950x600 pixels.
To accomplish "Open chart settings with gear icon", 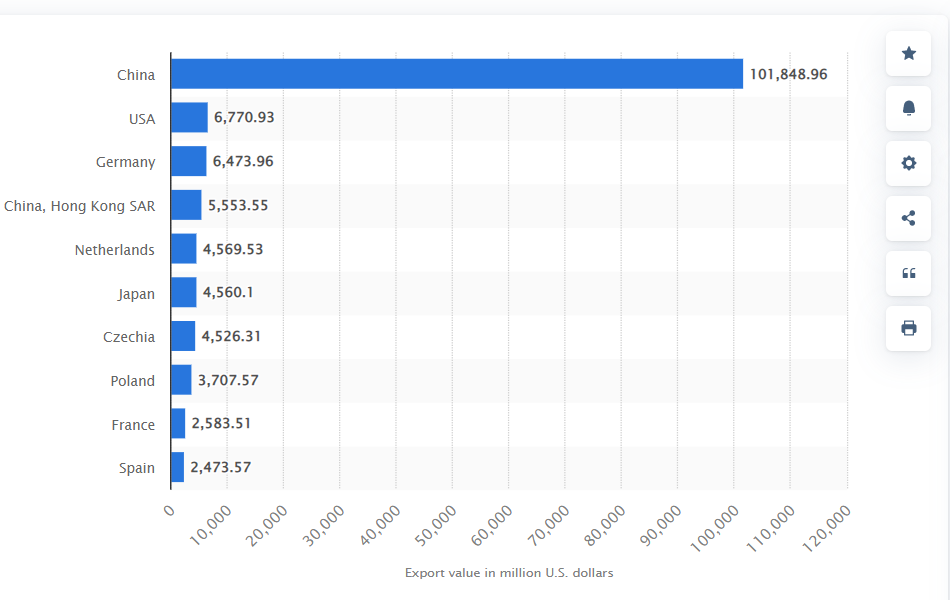I will coord(908,163).
